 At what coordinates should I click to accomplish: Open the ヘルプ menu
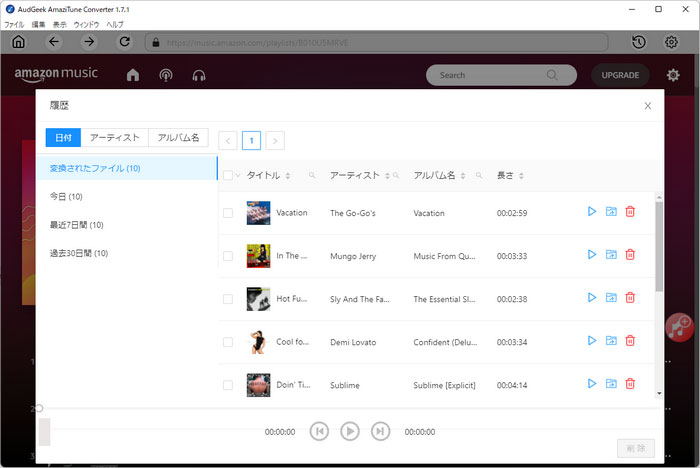coord(115,25)
